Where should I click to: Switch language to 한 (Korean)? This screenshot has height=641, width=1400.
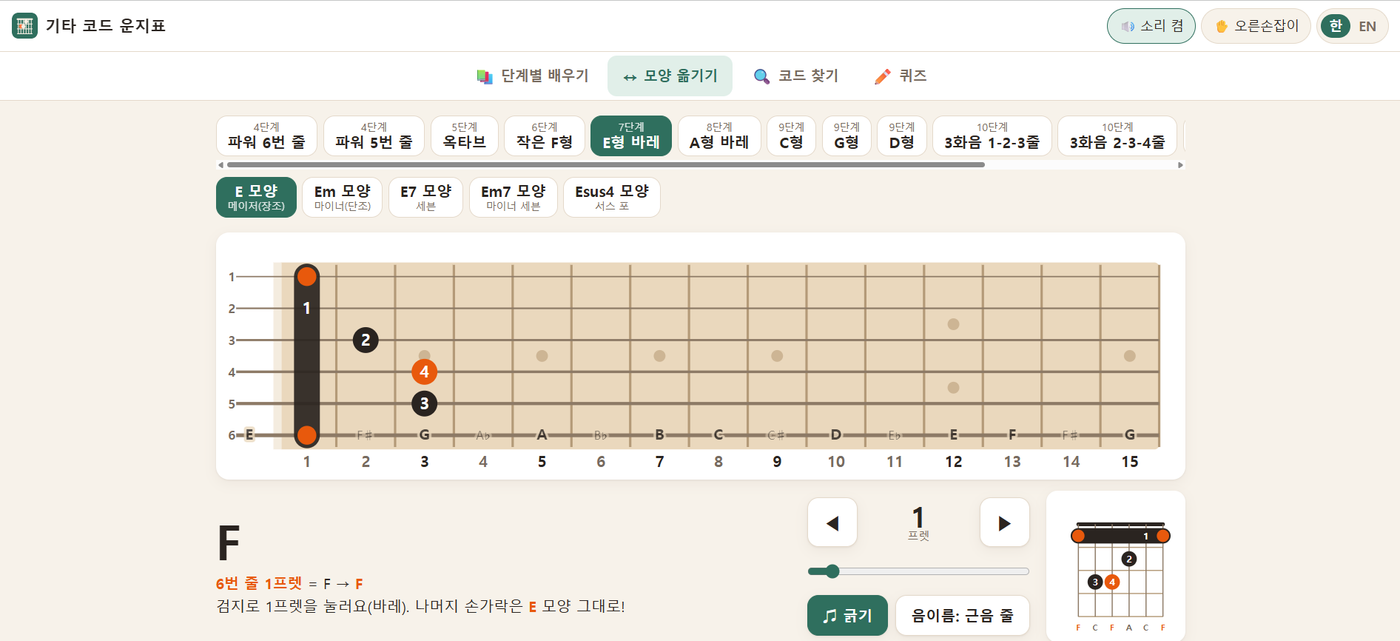[1336, 26]
